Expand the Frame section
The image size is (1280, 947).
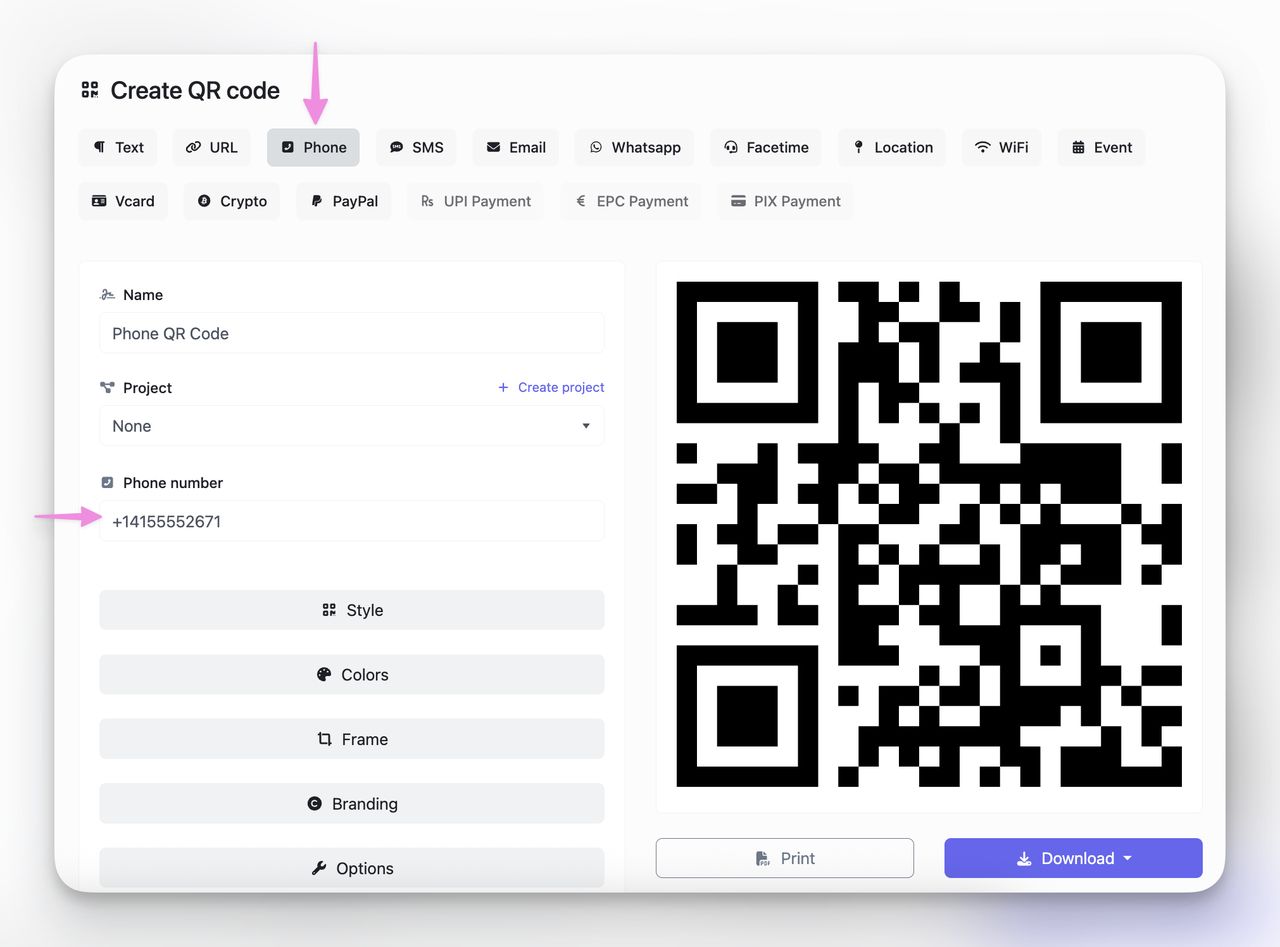click(x=352, y=739)
